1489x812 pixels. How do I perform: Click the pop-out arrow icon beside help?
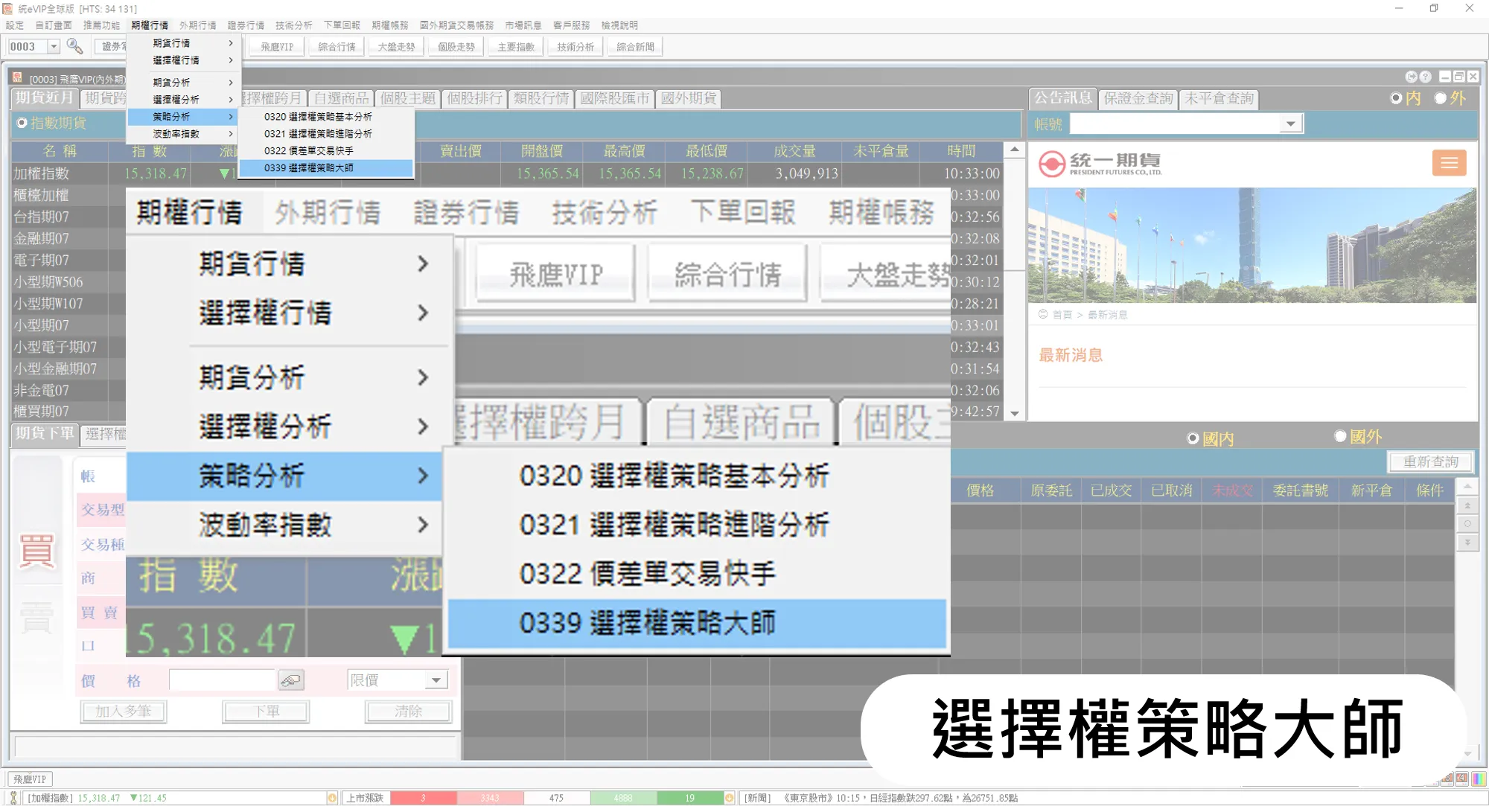pos(1411,77)
